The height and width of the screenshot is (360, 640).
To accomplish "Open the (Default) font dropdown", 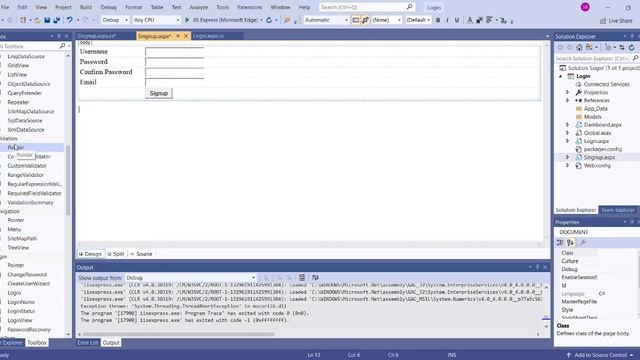I will tap(418, 20).
